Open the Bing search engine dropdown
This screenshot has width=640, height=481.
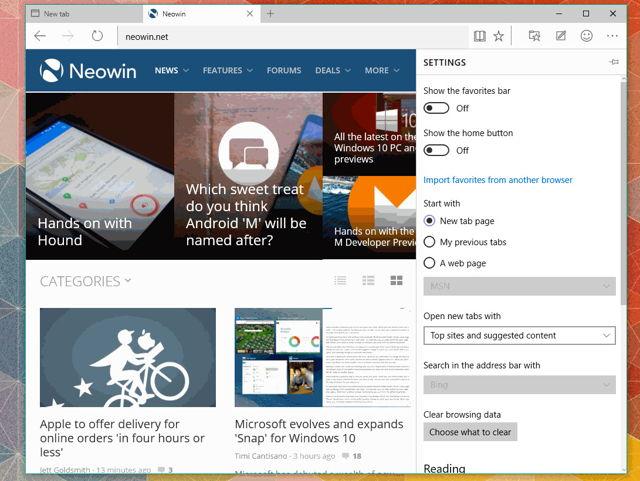519,385
